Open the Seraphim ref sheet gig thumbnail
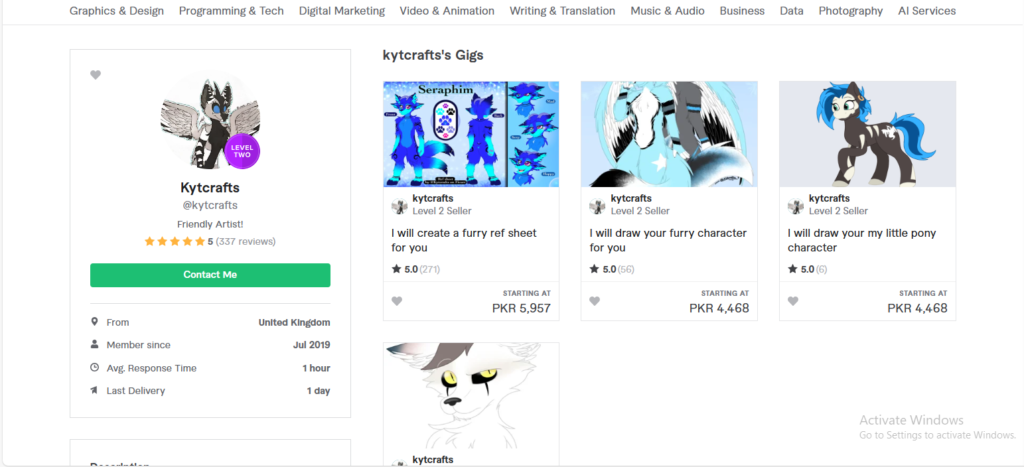 click(x=471, y=134)
